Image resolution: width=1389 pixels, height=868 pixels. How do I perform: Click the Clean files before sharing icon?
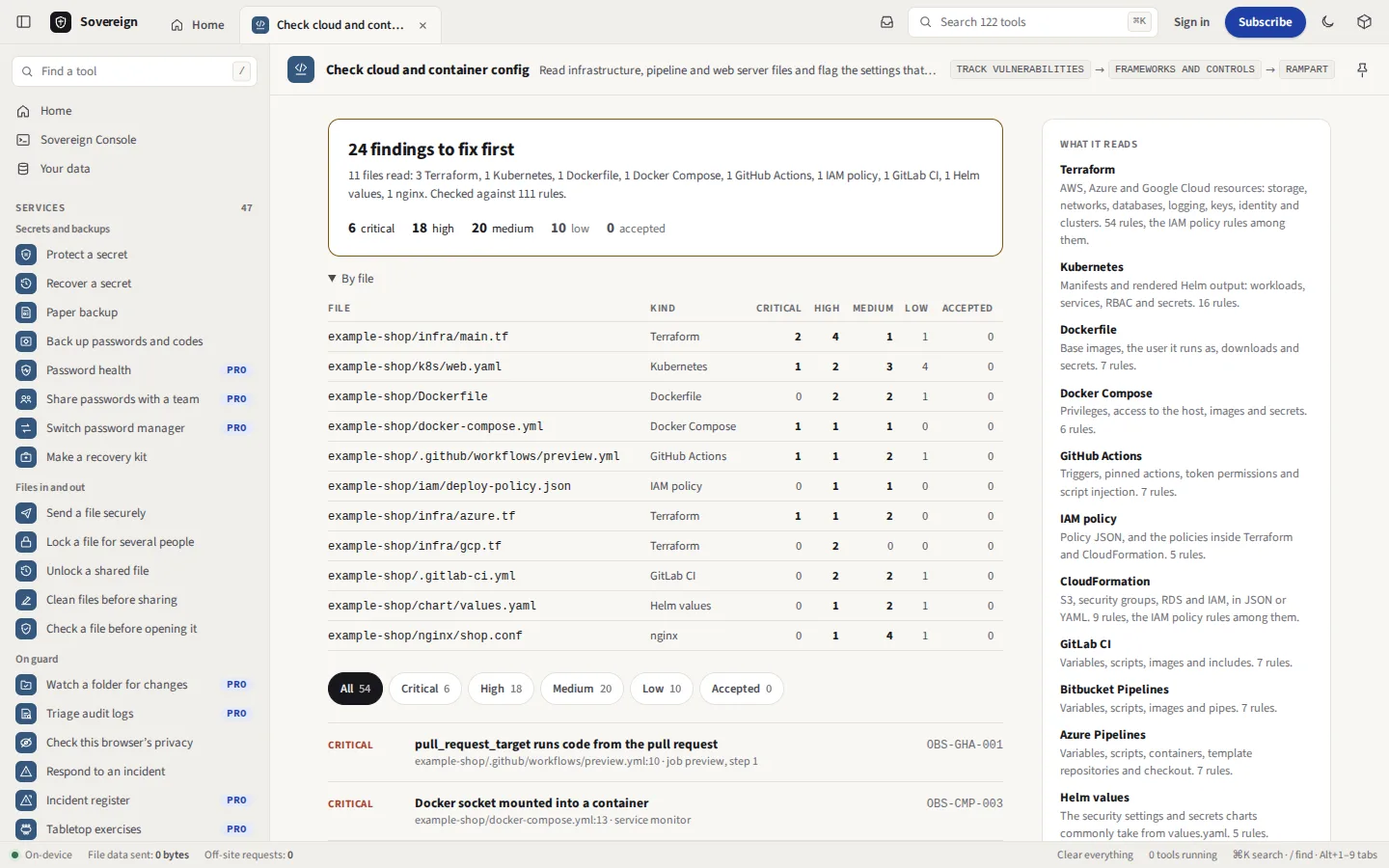tap(26, 600)
